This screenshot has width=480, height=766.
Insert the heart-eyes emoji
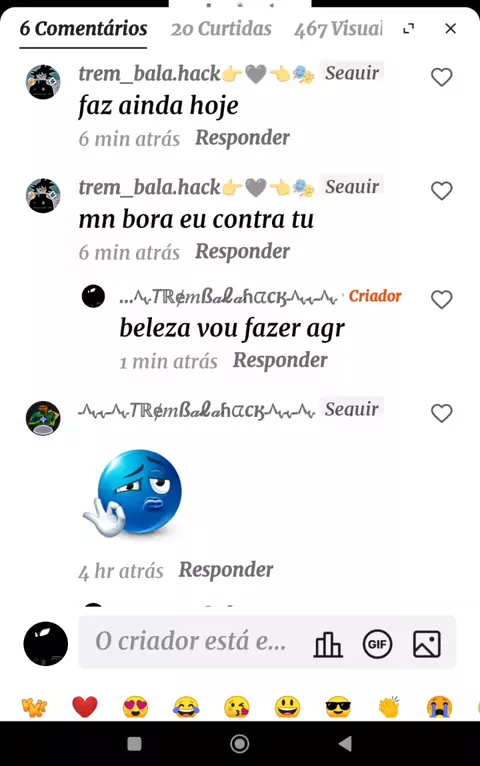point(136,707)
